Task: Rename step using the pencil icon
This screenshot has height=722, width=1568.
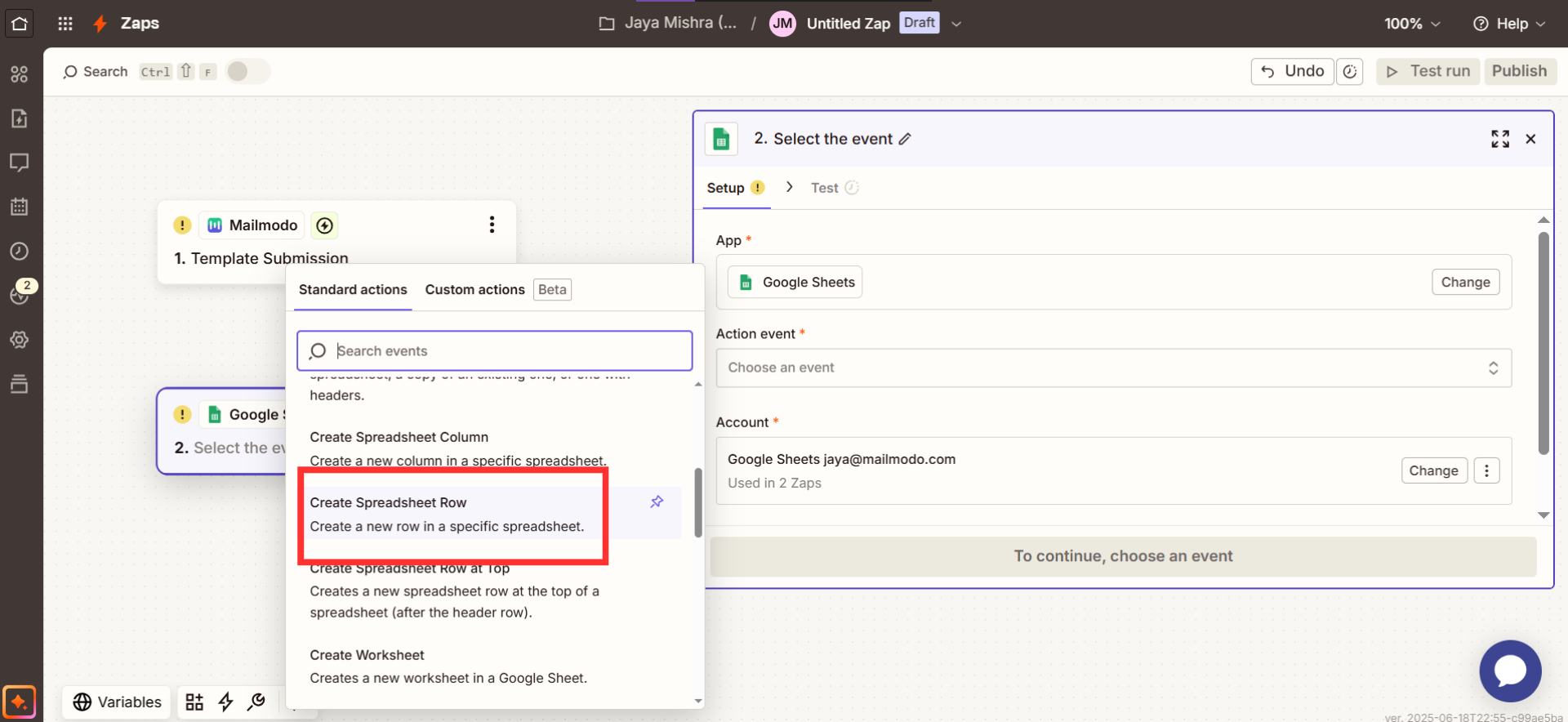Action: point(905,139)
